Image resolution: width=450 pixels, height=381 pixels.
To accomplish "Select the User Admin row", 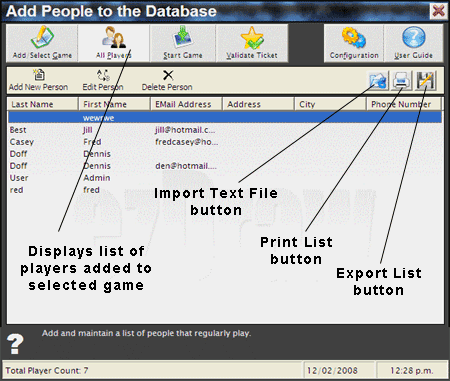I will 225,178.
